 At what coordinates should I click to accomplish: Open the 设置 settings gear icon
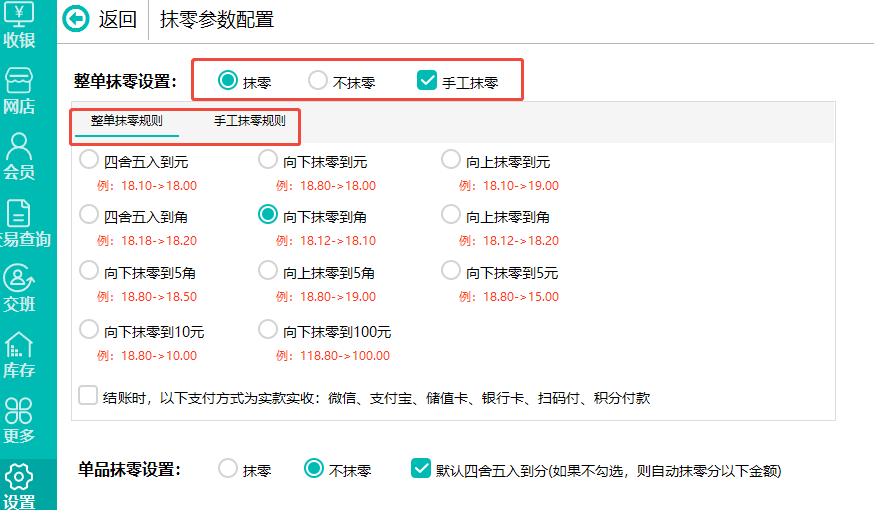20,484
